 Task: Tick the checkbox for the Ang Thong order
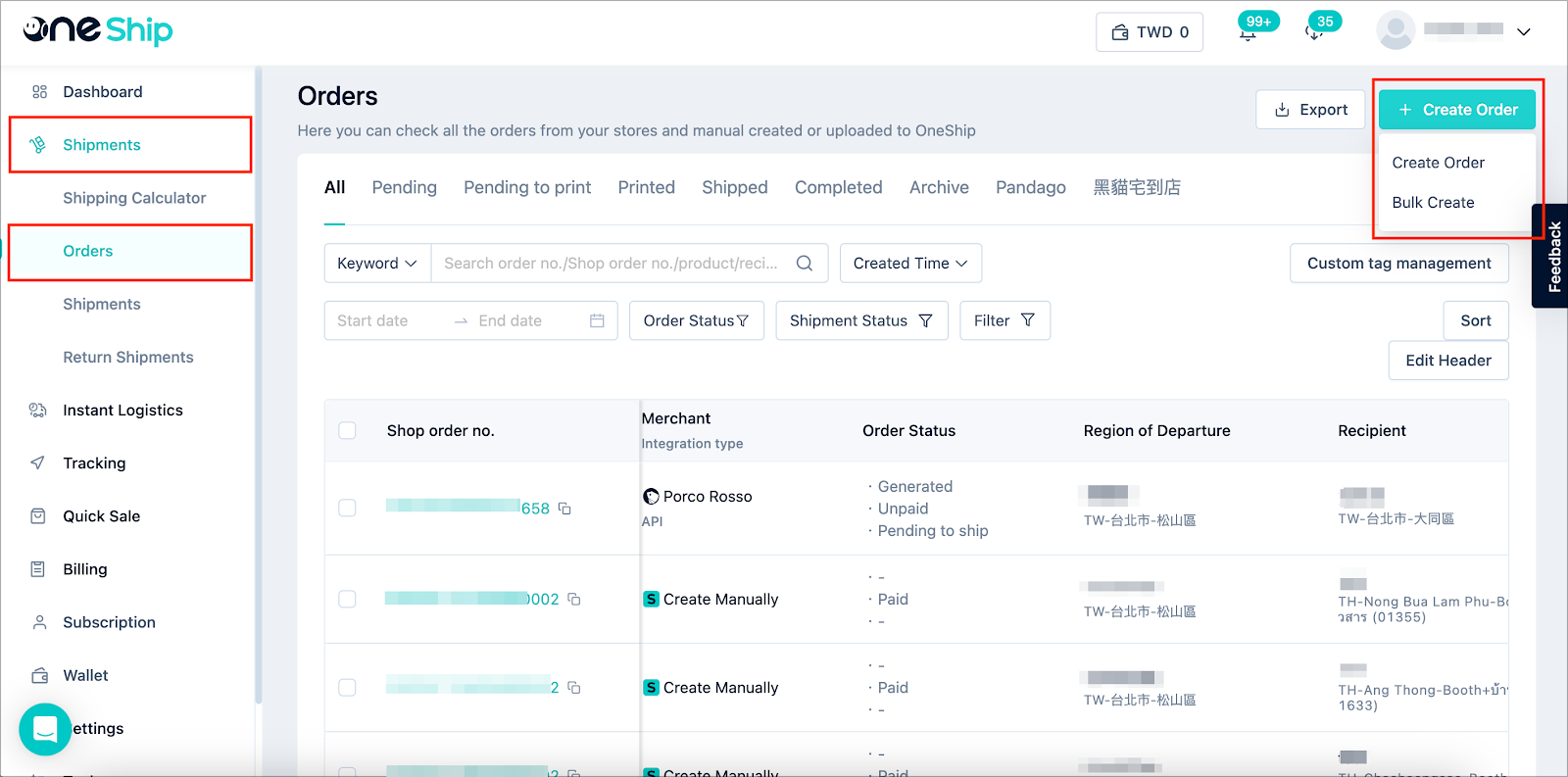coord(347,688)
